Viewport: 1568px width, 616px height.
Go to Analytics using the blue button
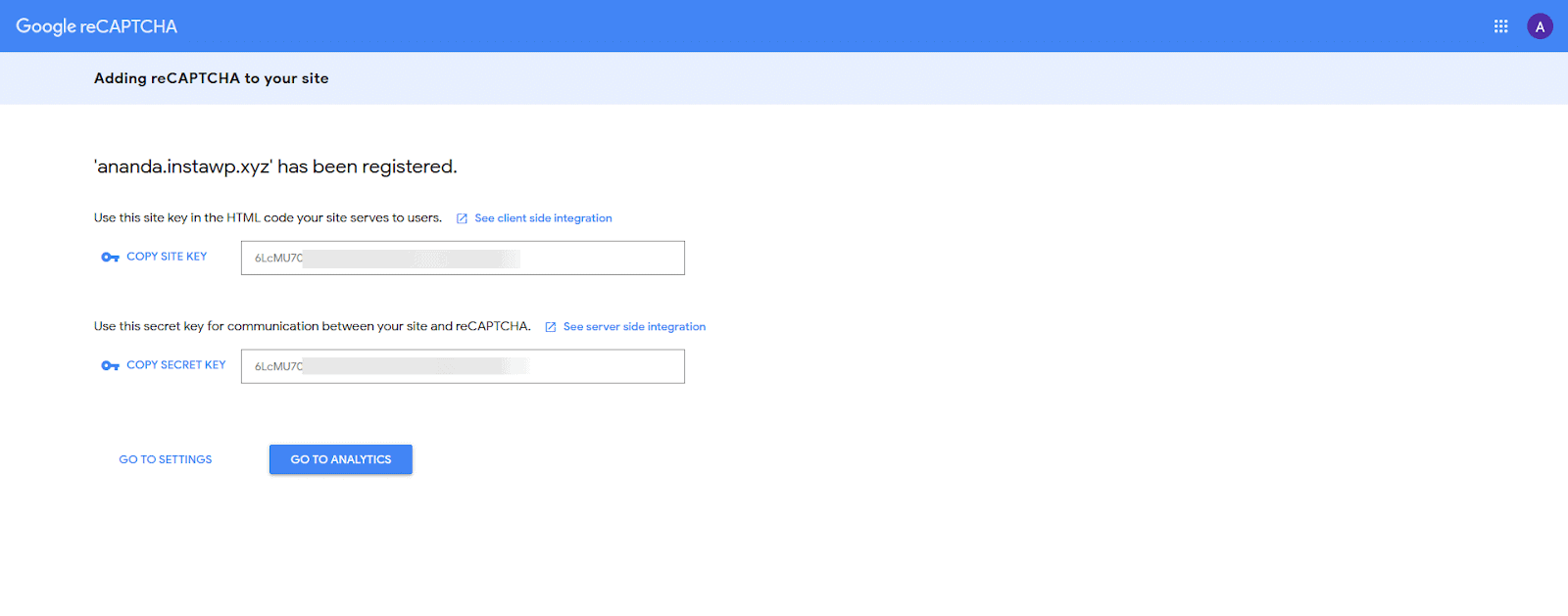(x=340, y=459)
